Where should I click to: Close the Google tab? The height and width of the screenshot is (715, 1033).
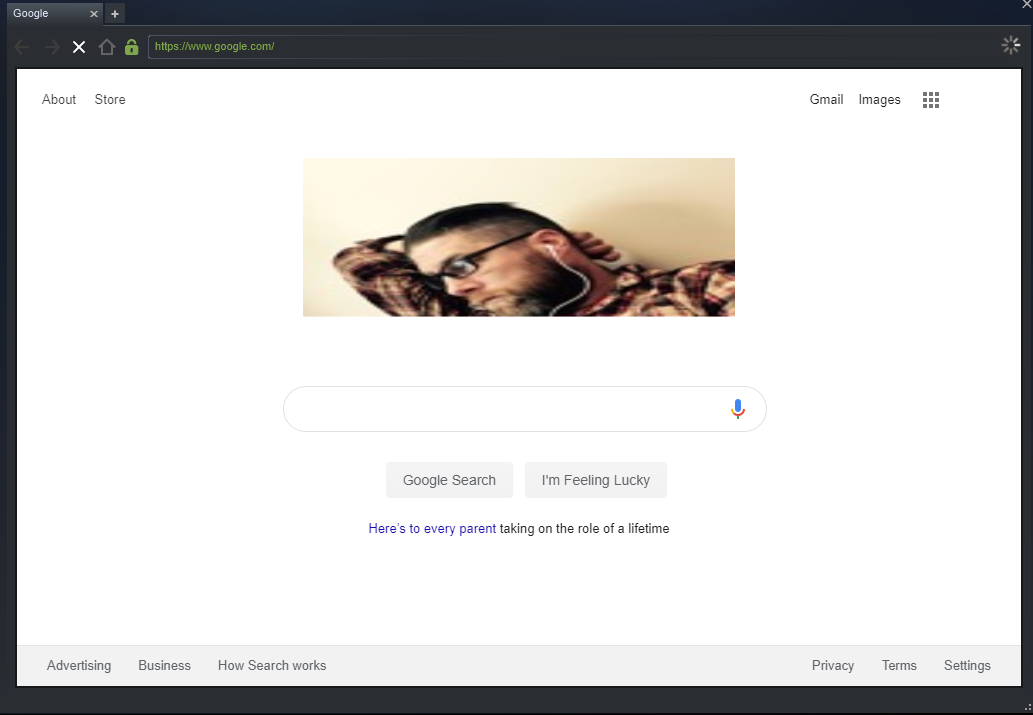(x=94, y=14)
